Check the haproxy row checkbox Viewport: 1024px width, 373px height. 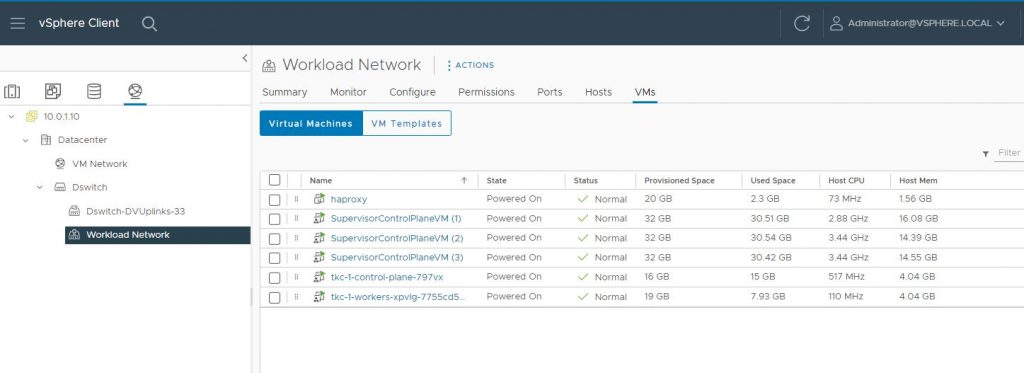tap(274, 199)
